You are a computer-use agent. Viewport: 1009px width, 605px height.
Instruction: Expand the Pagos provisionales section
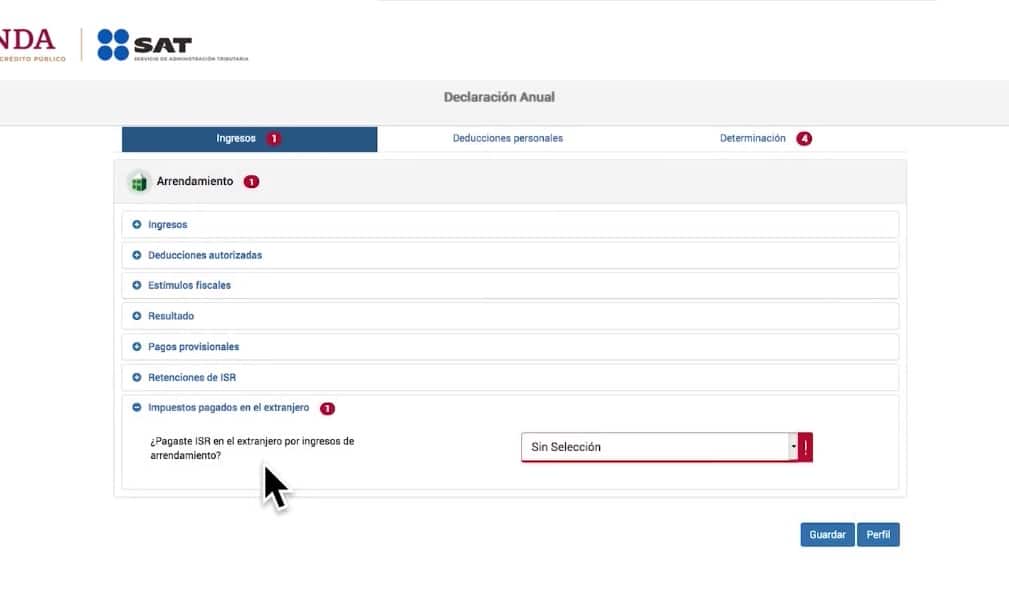[x=193, y=347]
